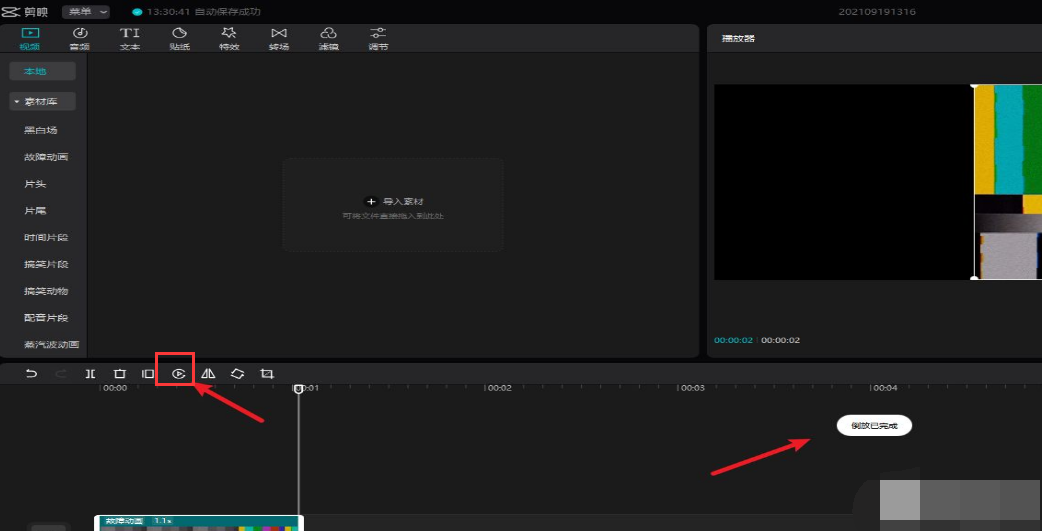This screenshot has height=531, width=1042.
Task: Switch to the 特效 effects tab
Action: pyautogui.click(x=228, y=38)
